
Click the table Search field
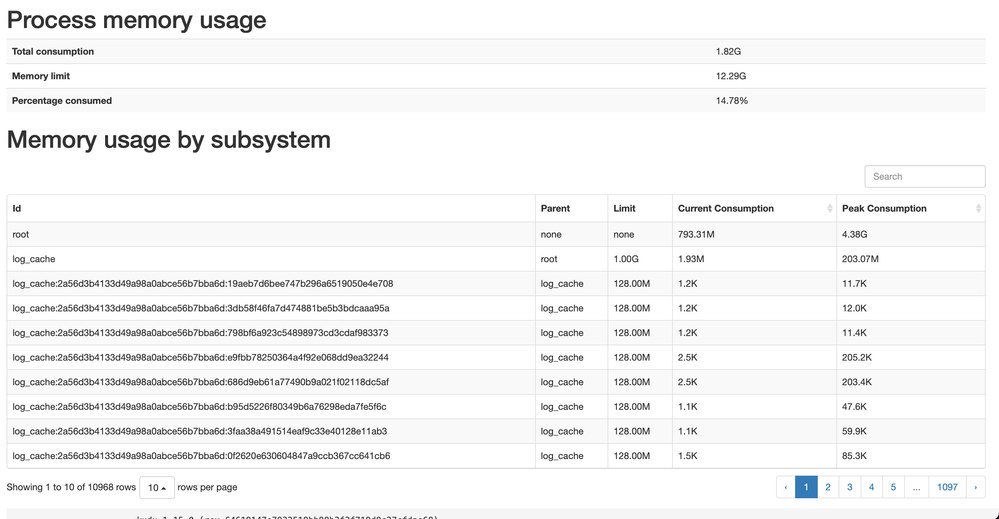tap(924, 176)
